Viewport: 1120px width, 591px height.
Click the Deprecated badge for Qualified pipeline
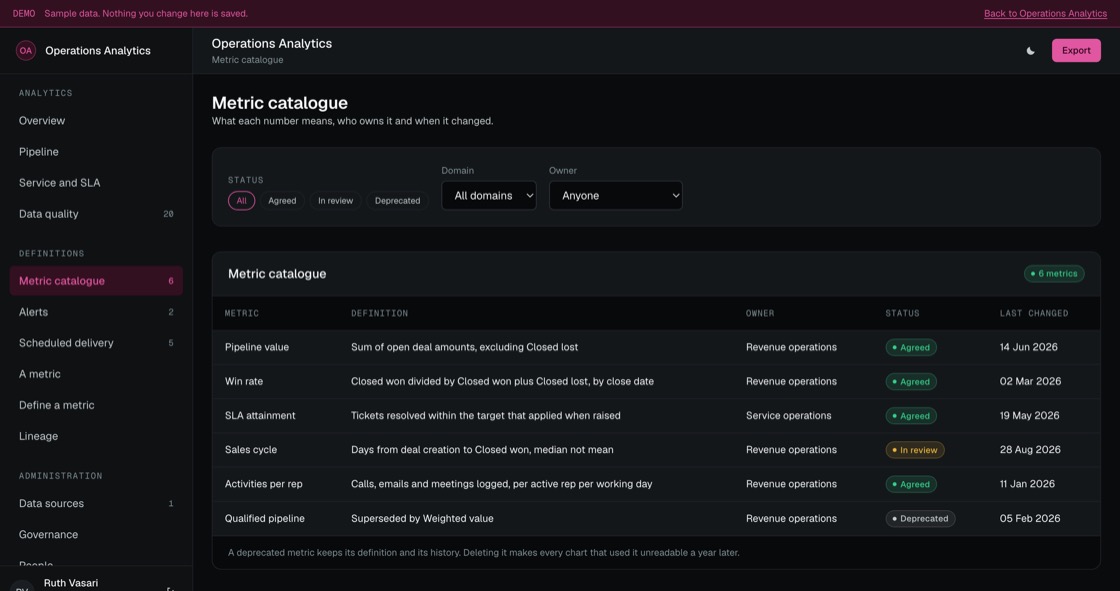coord(920,519)
